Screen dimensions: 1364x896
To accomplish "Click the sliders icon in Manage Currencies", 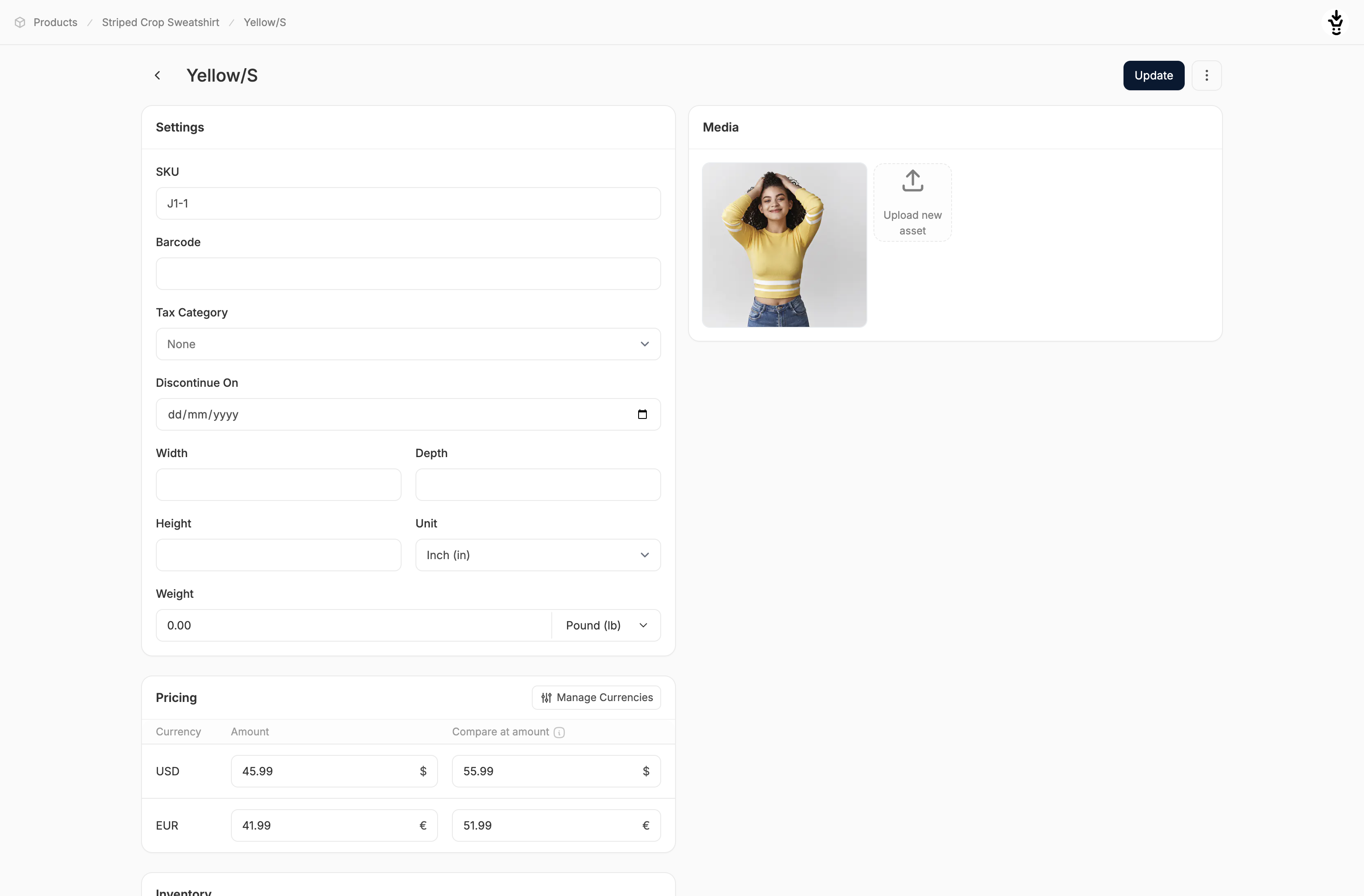I will click(x=546, y=698).
